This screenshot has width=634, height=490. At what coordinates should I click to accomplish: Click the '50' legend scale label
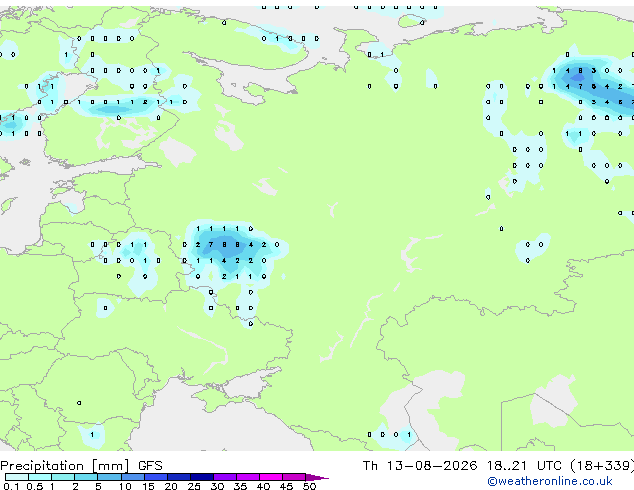tap(310, 486)
